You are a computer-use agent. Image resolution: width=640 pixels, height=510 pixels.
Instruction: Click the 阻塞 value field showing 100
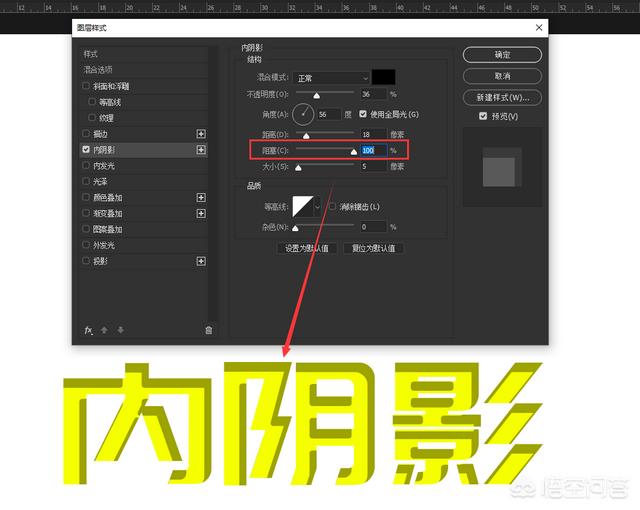373,150
